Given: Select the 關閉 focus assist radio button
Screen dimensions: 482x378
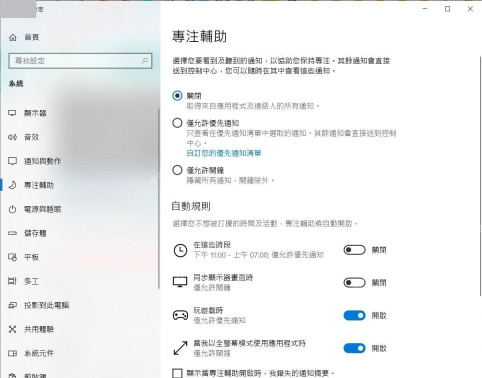Looking at the screenshot, I should (177, 96).
